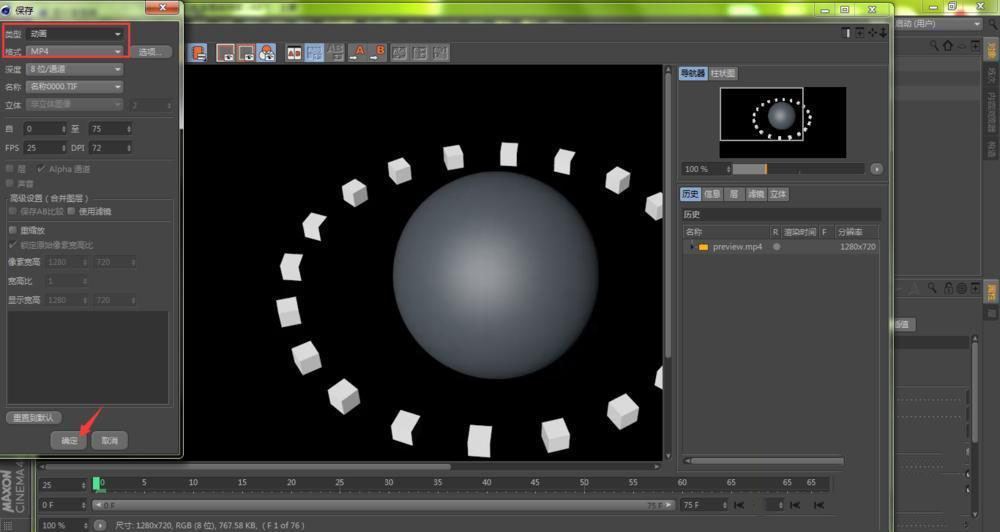Click the 取消 (Cancel) button
1000x532 pixels.
click(110, 440)
